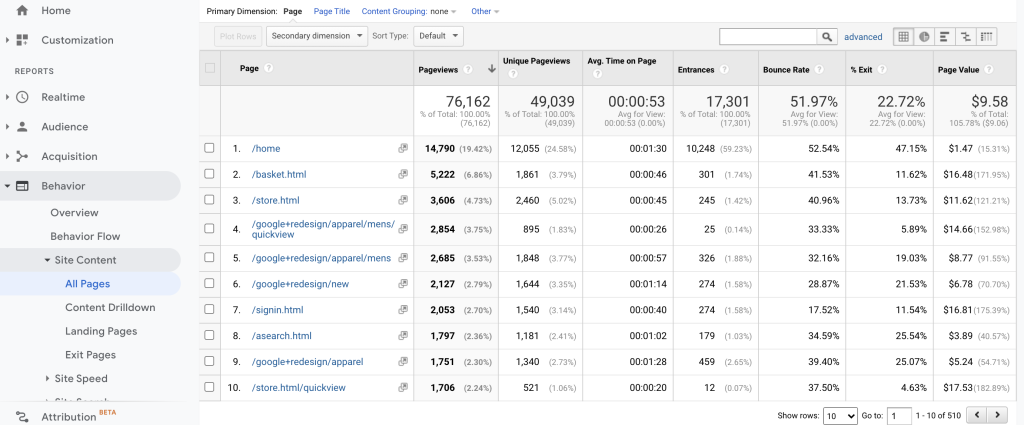Image resolution: width=1024 pixels, height=425 pixels.
Task: Go to next page of results
Action: coord(998,414)
